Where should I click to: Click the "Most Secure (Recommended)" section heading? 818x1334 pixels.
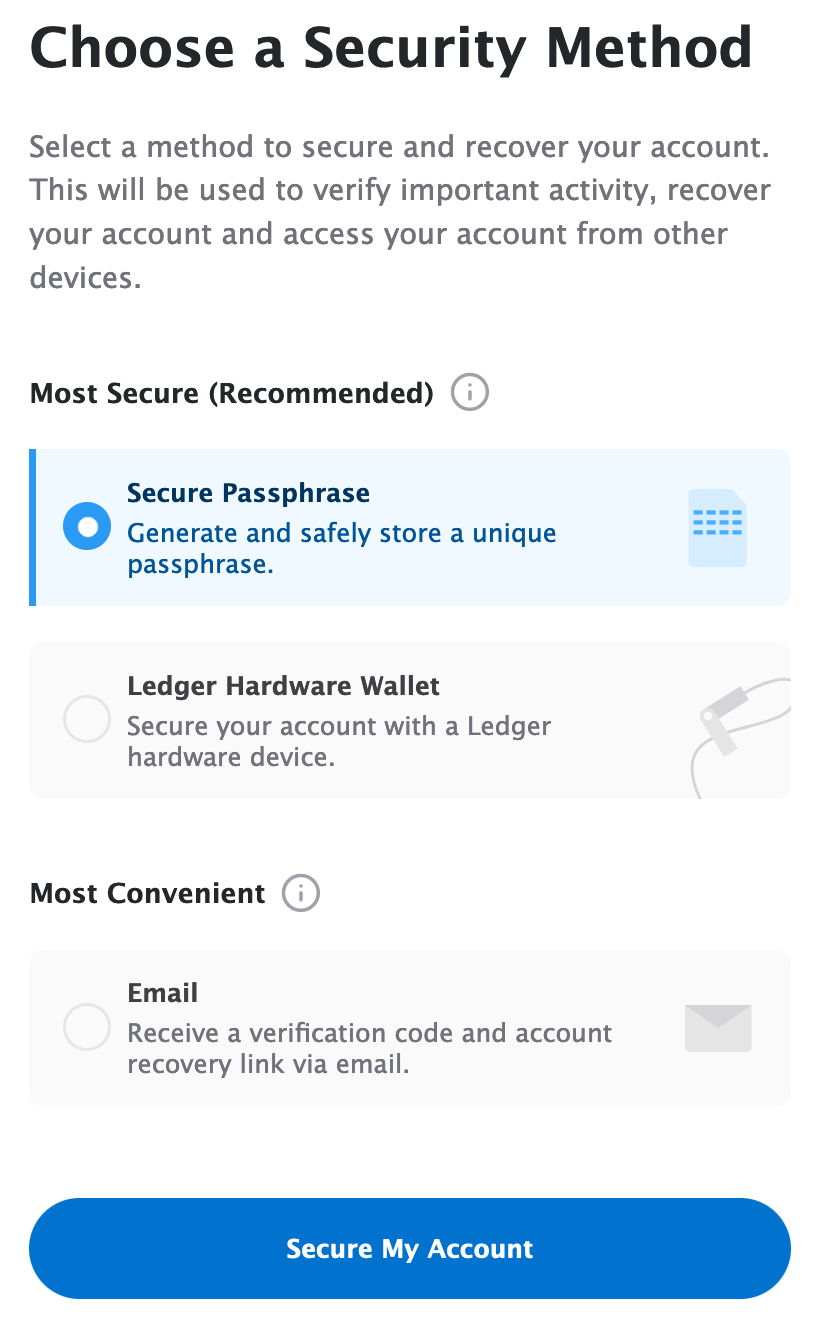pyautogui.click(x=231, y=393)
